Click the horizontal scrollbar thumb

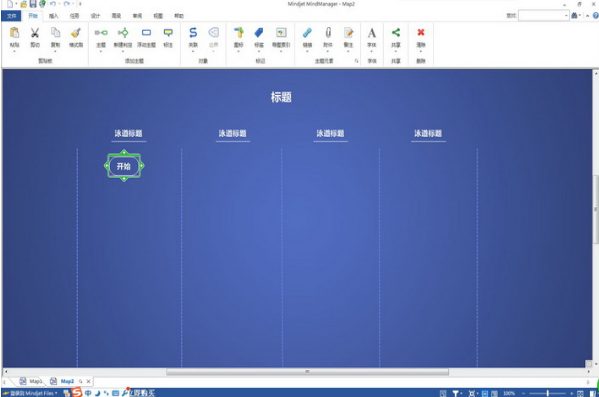click(x=307, y=371)
